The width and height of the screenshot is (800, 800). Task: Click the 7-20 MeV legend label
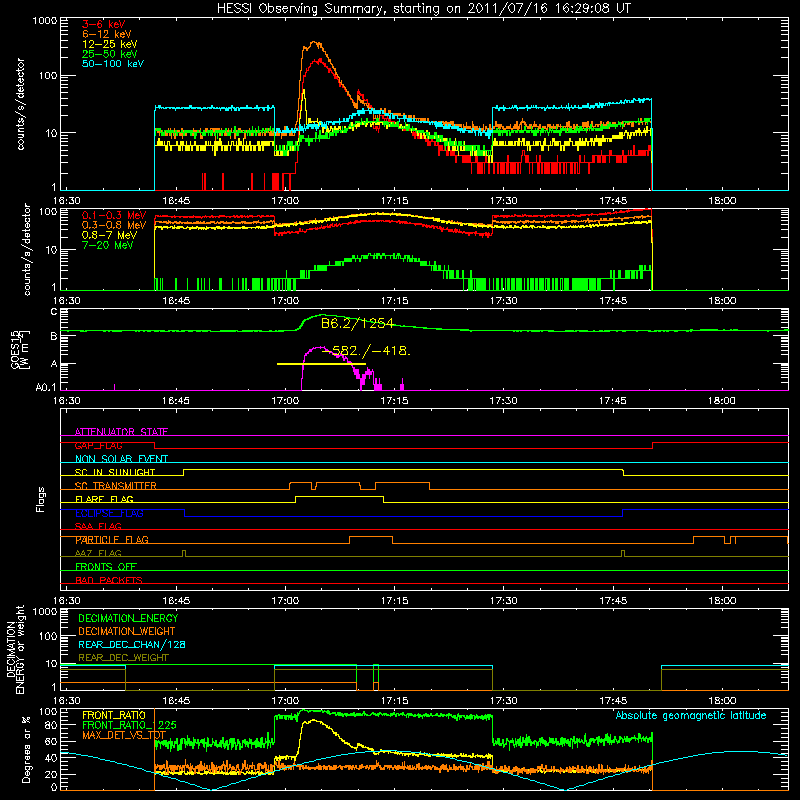point(108,245)
